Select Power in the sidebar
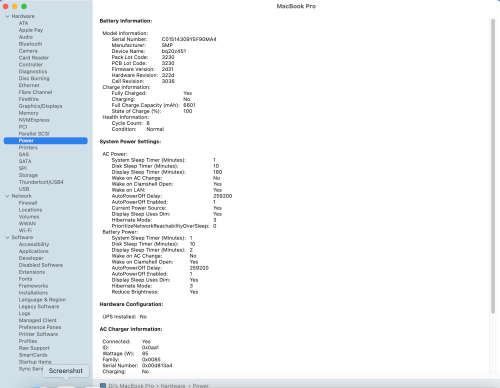 46,141
